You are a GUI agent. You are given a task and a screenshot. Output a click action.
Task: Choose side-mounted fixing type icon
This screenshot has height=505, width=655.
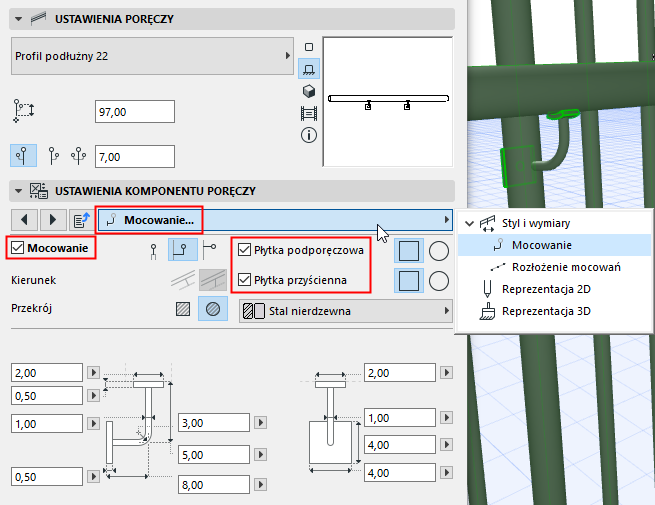coord(209,250)
